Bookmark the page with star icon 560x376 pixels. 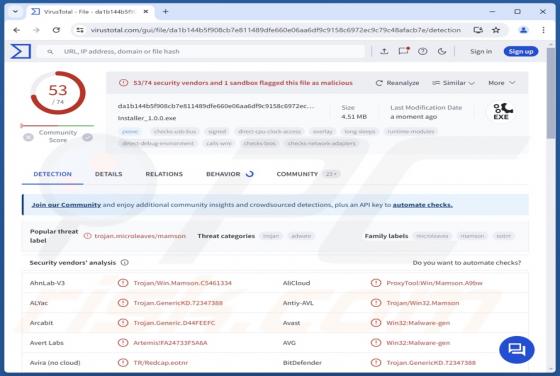pos(496,30)
